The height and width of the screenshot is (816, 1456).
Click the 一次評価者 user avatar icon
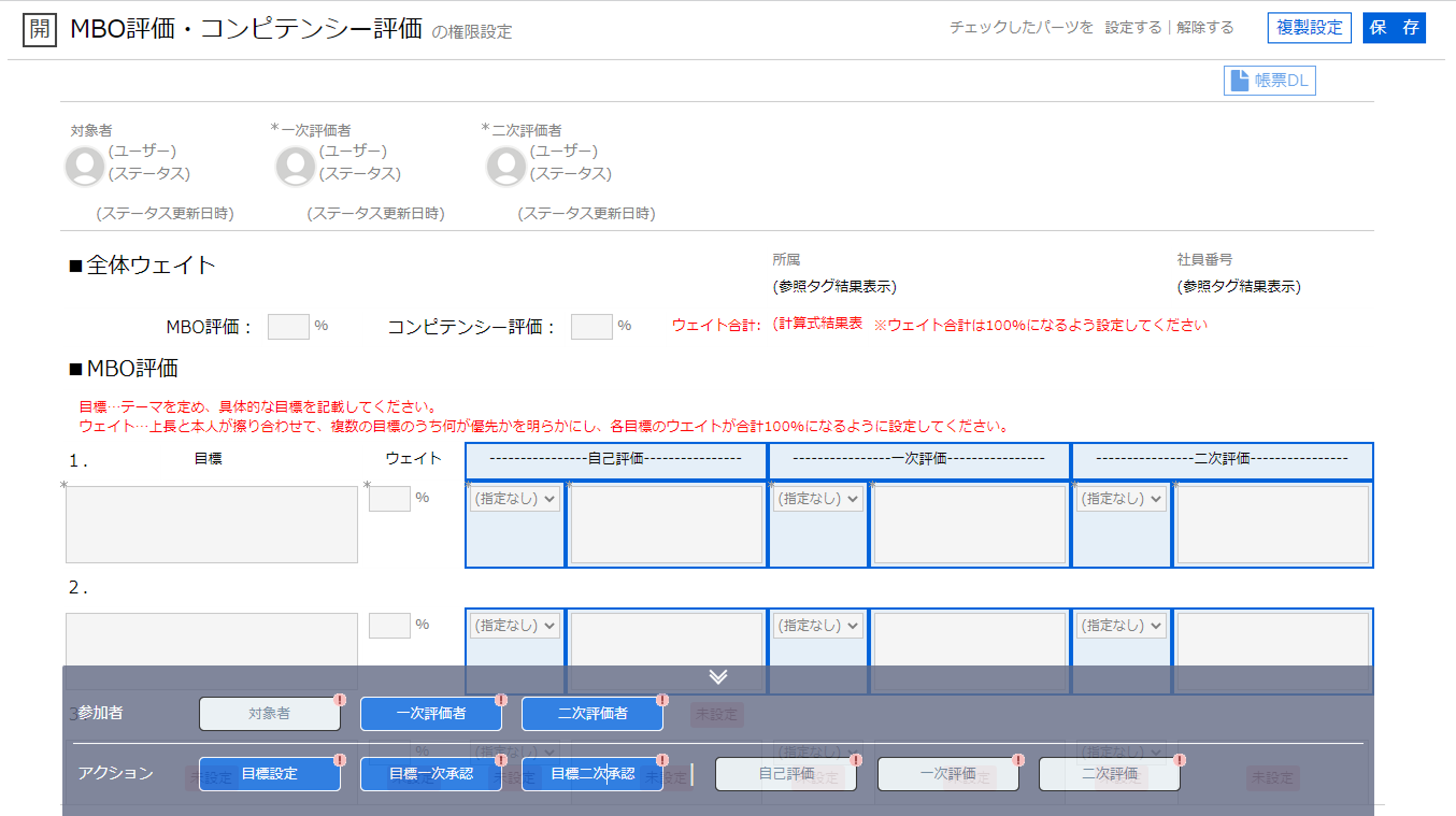click(295, 166)
